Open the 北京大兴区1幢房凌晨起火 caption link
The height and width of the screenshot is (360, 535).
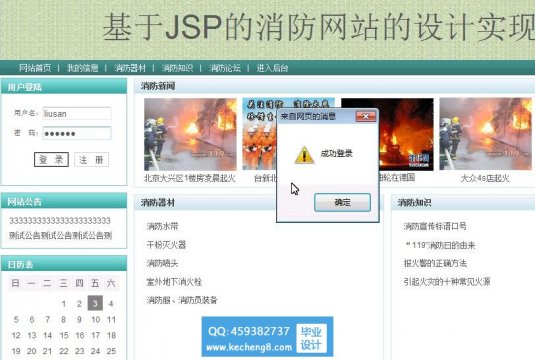tap(190, 178)
